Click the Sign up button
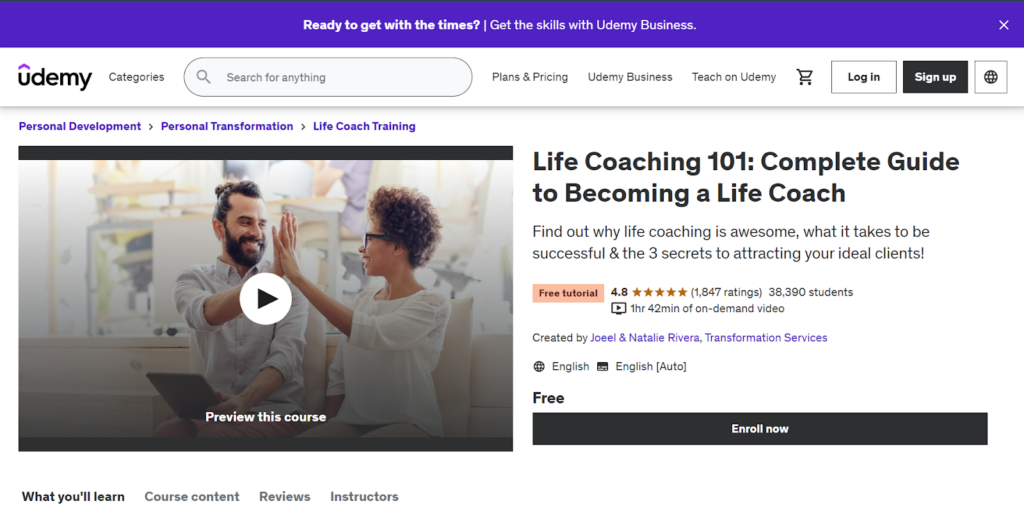The height and width of the screenshot is (515, 1024). [935, 77]
